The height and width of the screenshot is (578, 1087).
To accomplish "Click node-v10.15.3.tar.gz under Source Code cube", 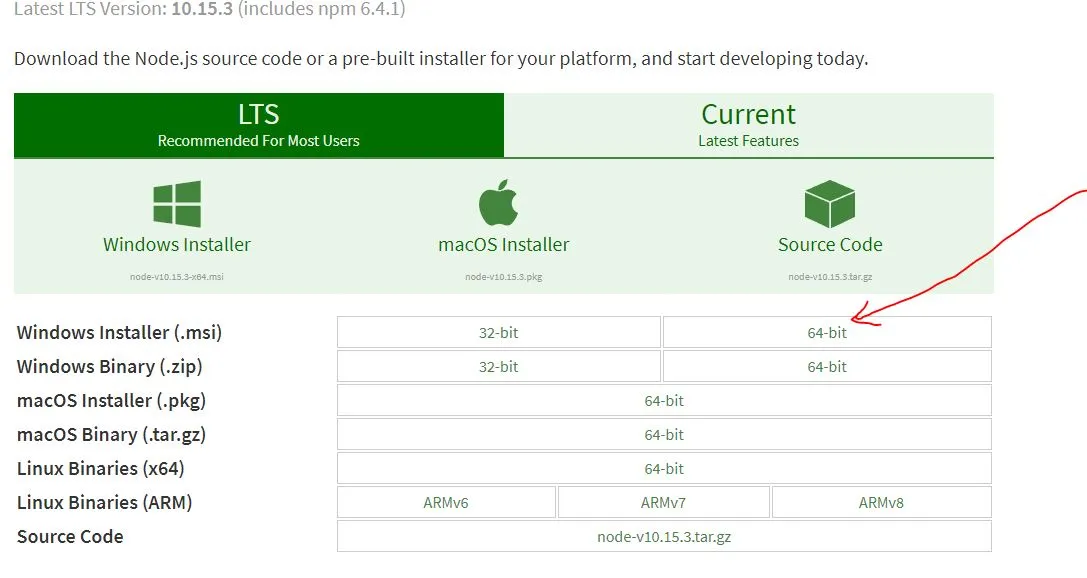I will tap(830, 277).
